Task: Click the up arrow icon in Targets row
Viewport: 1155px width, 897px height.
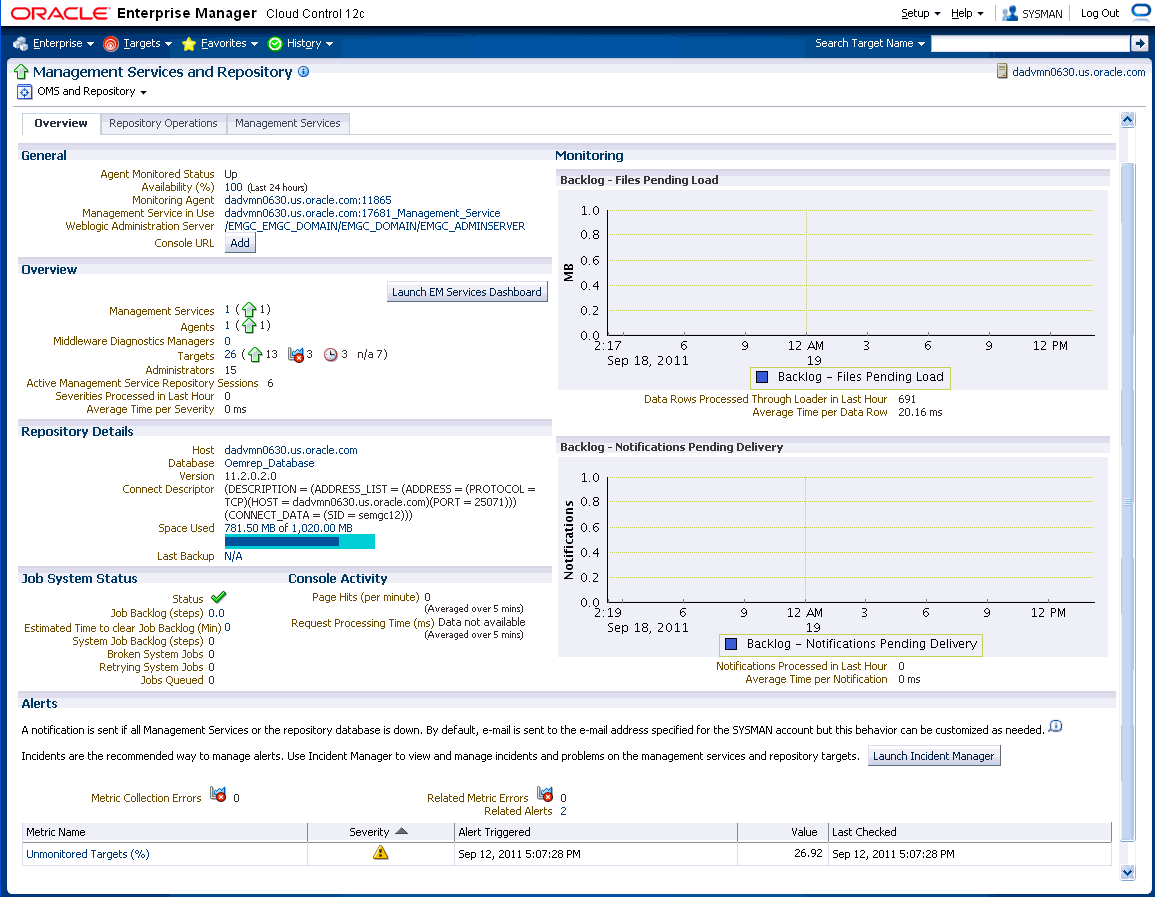Action: point(255,355)
